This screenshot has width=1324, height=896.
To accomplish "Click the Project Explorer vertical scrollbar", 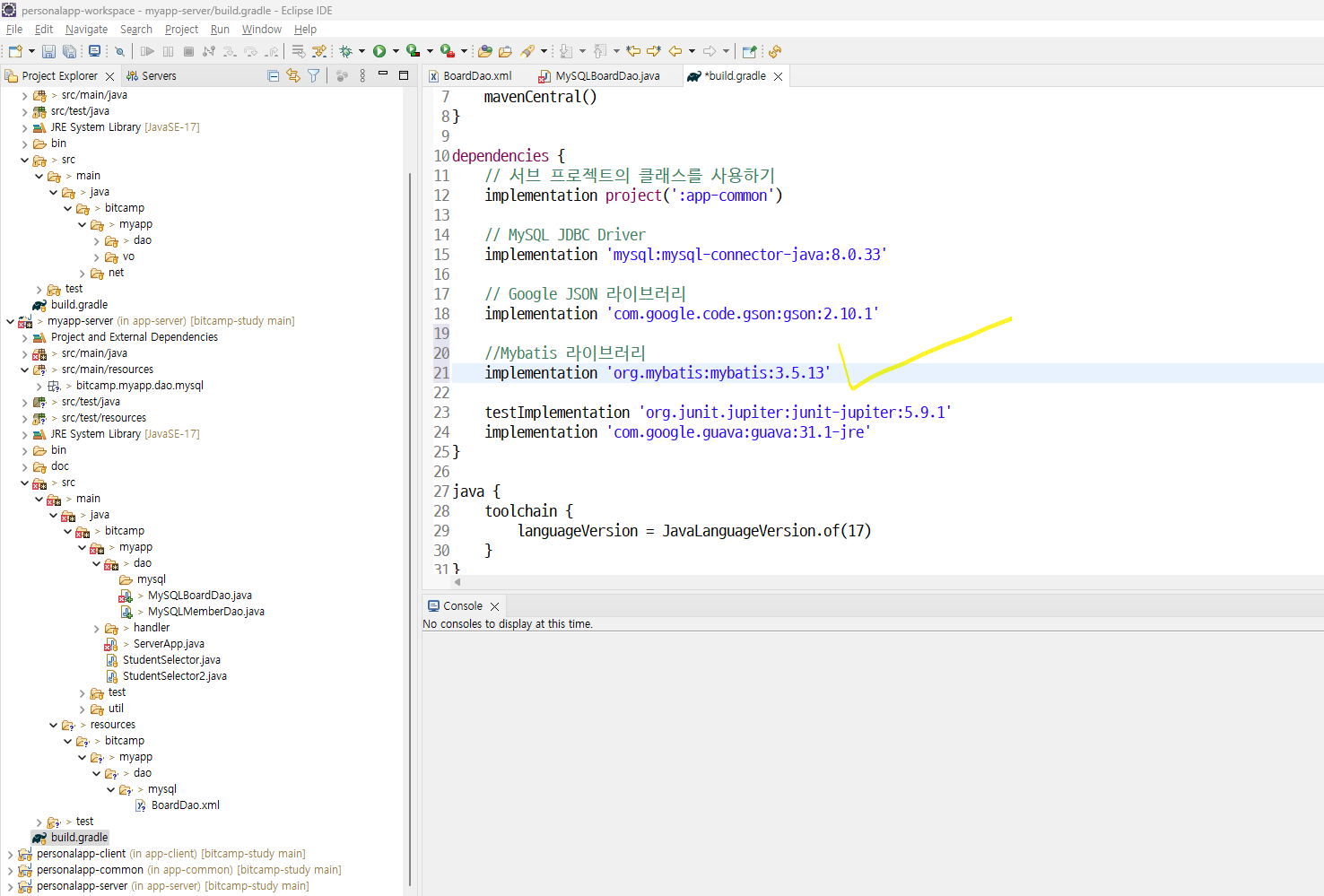I will [x=410, y=529].
